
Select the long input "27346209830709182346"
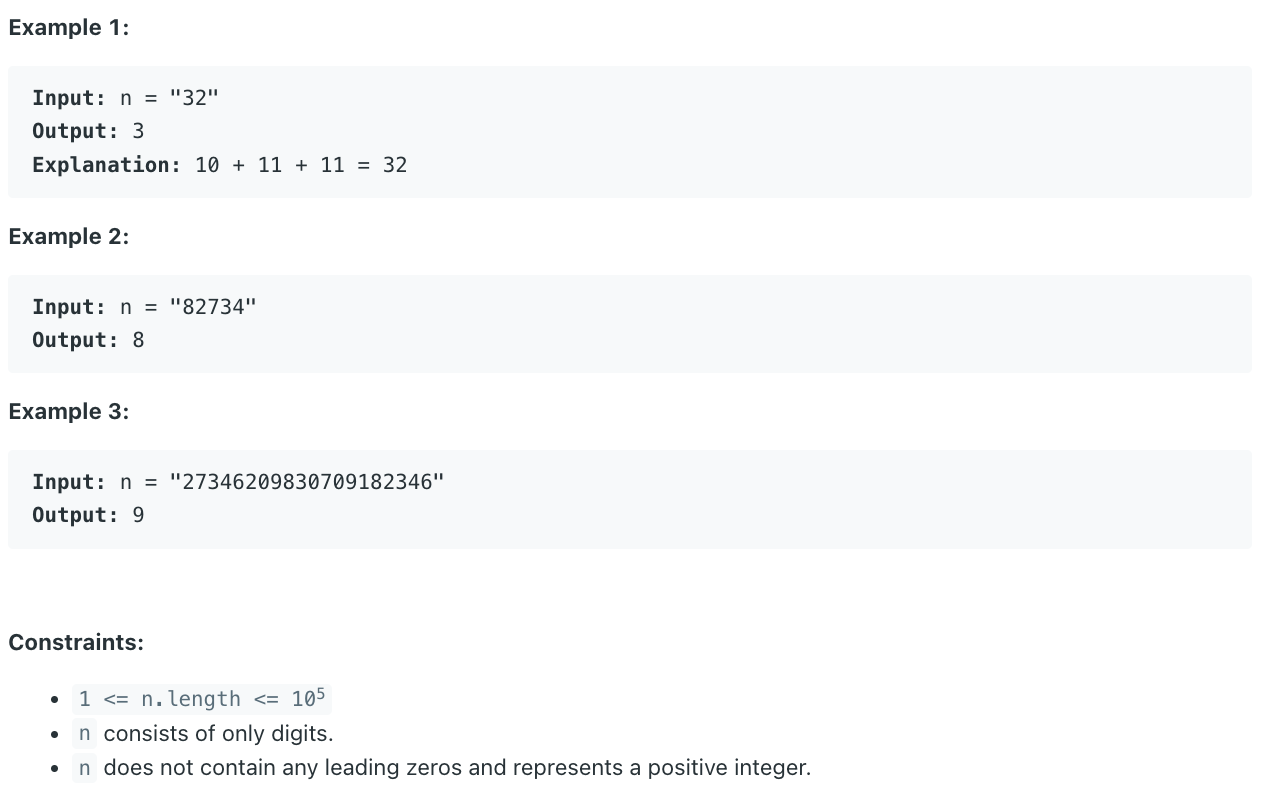click(x=307, y=482)
